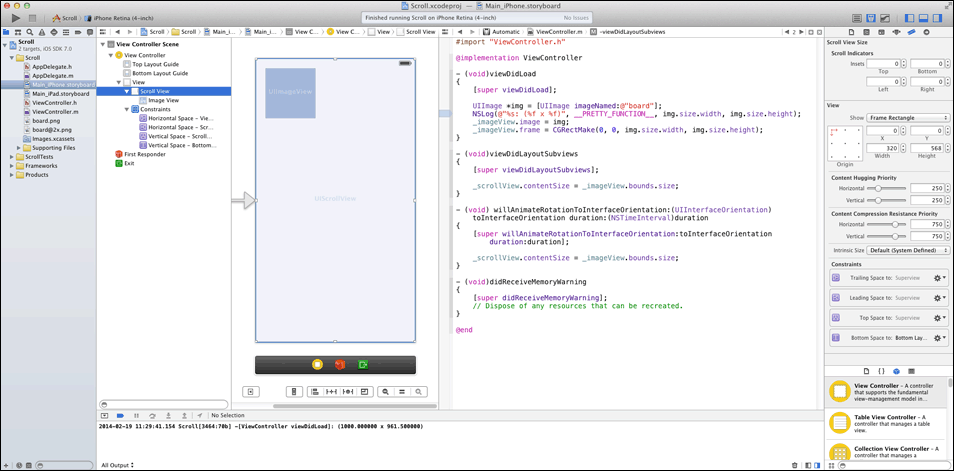954x471 pixels.
Task: Open the All Output console filter
Action: point(118,464)
